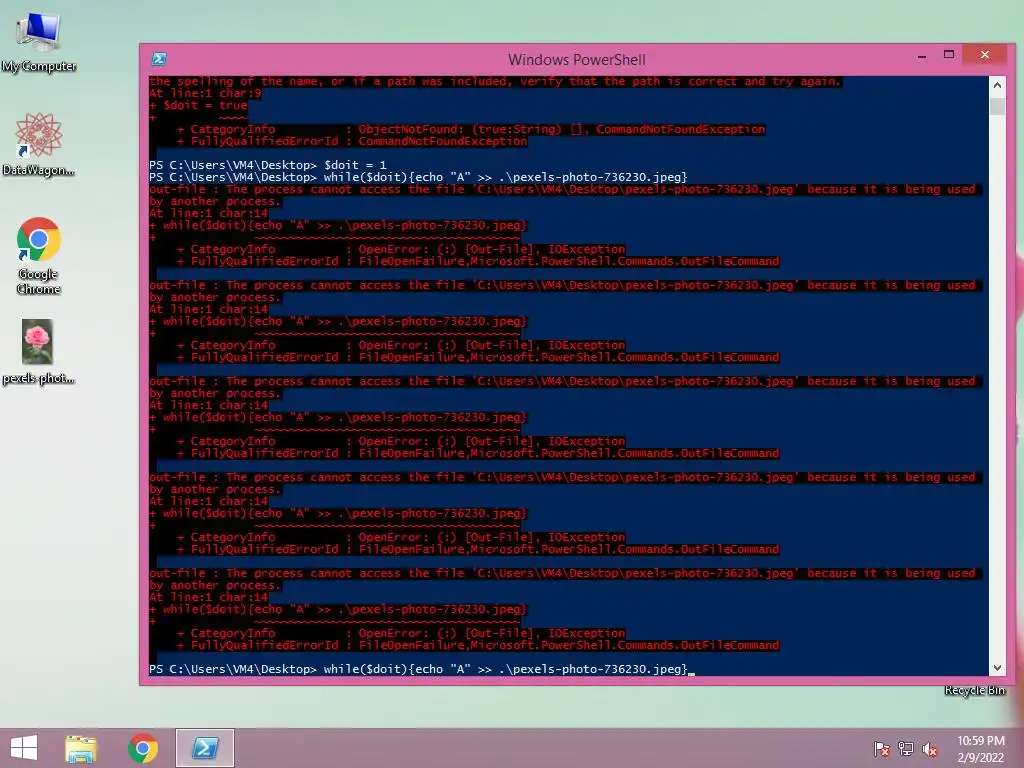Click the Recycle Bin label on desktop
This screenshot has height=768, width=1024.
[974, 690]
